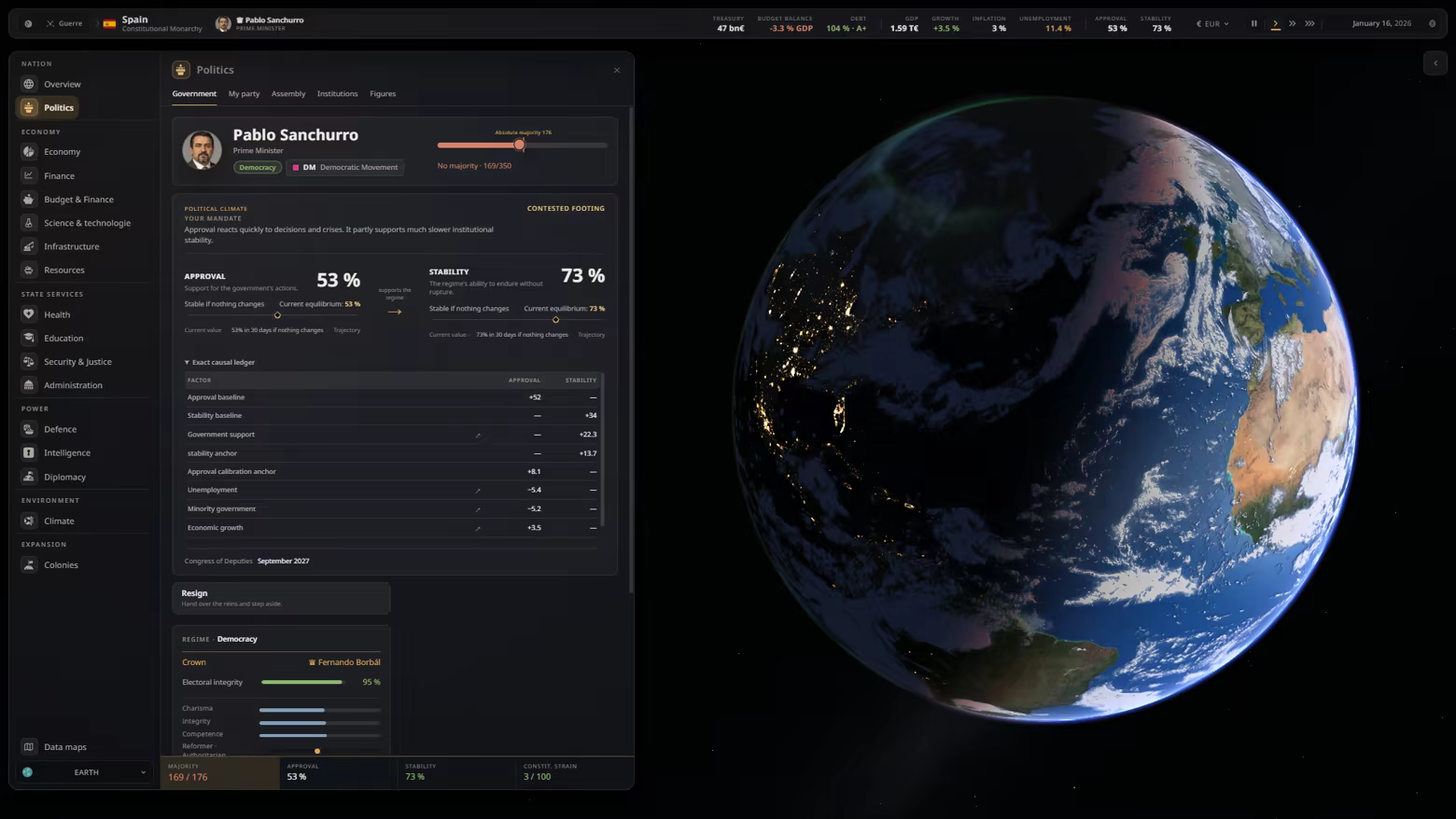The width and height of the screenshot is (1456, 819).
Task: Open the trend arrow on Unemployment row
Action: pos(478,490)
